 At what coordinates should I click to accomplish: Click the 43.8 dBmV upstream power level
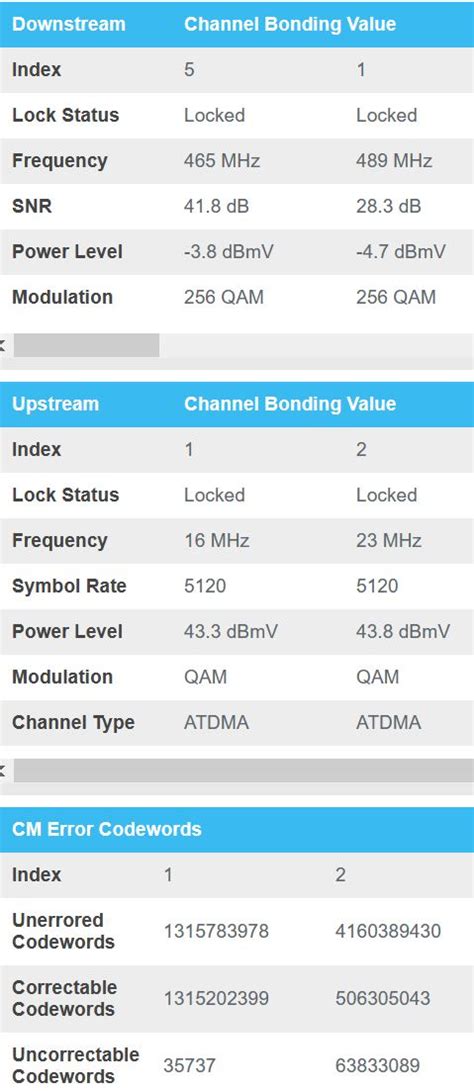pos(403,632)
